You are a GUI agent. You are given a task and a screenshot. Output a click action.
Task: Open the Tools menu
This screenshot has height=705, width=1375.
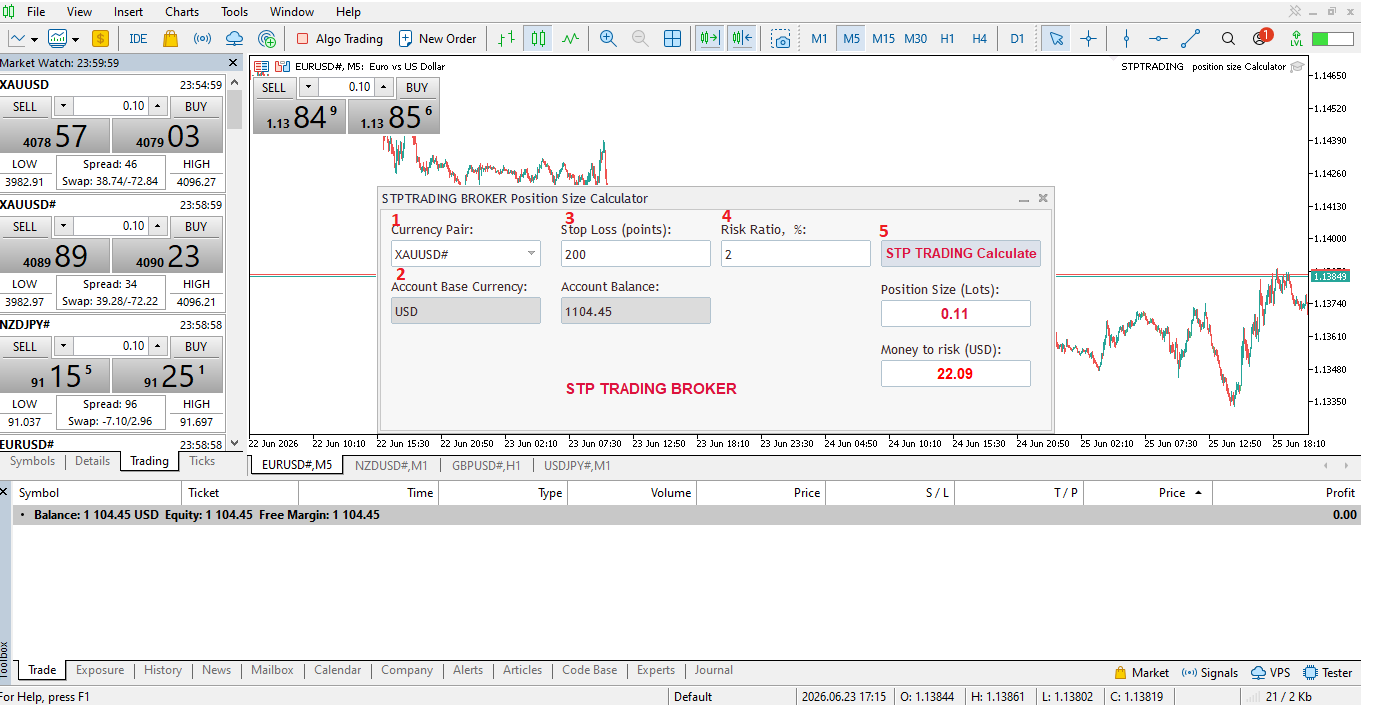click(x=235, y=12)
